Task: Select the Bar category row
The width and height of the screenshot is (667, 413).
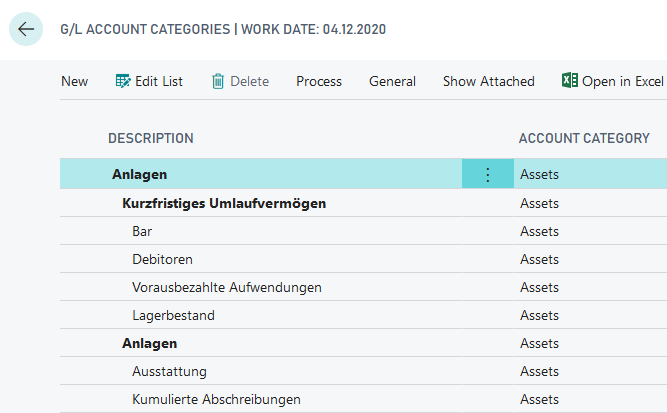Action: (142, 231)
